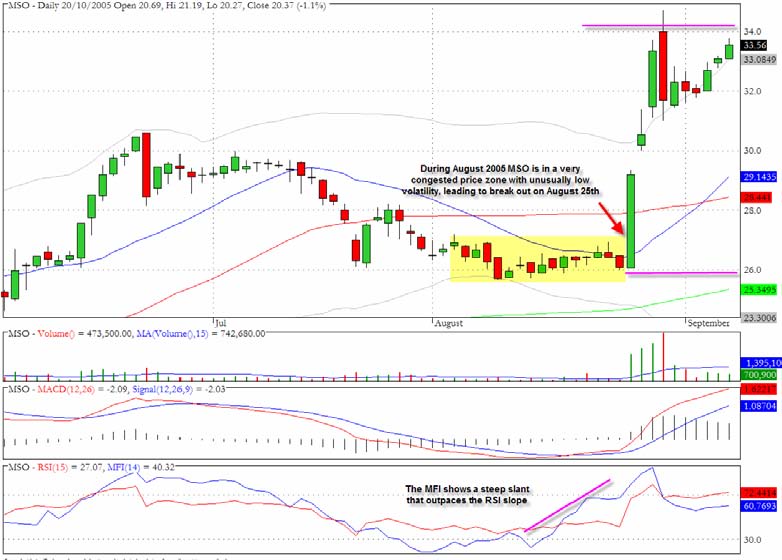Click the August date axis label

point(448,323)
